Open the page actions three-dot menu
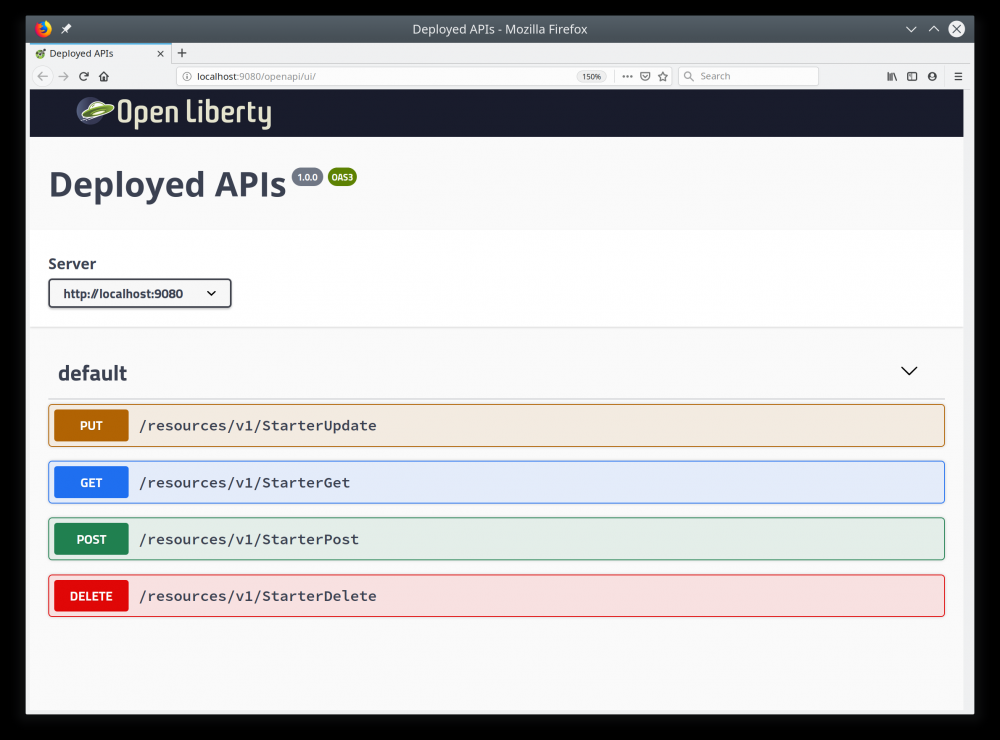1000x740 pixels. coord(627,76)
